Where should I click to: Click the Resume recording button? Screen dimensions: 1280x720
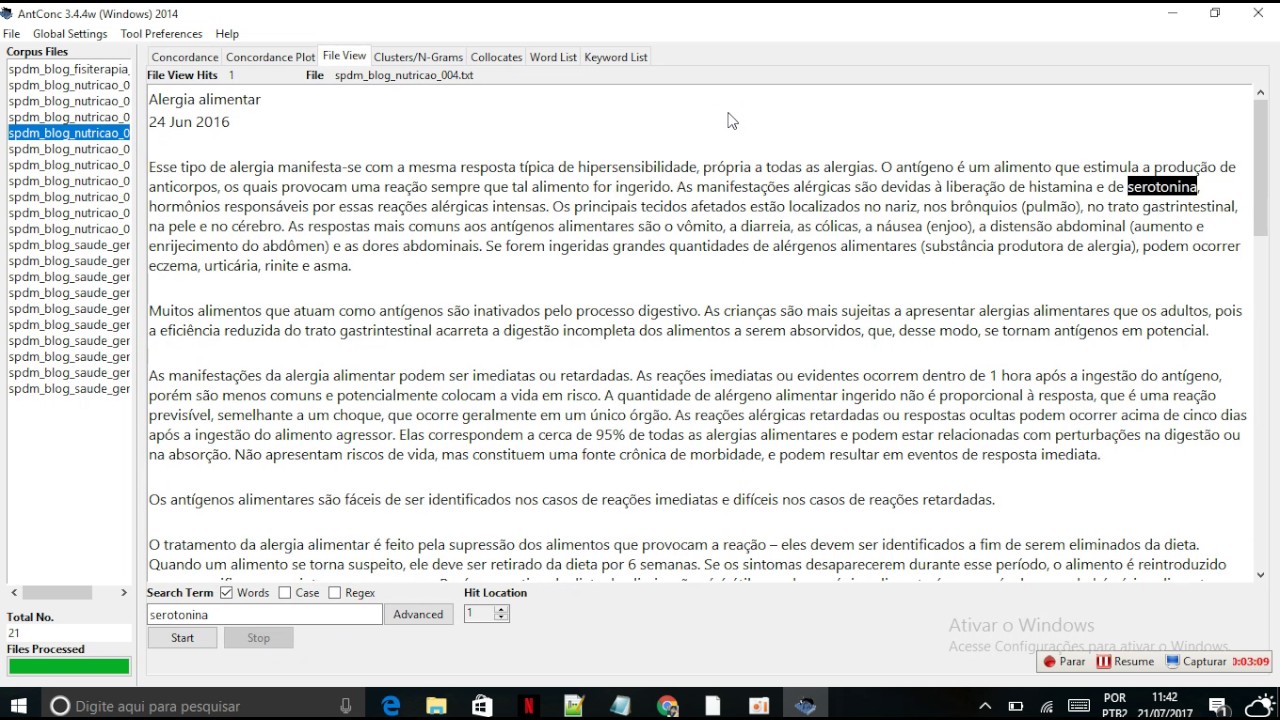tap(1125, 661)
